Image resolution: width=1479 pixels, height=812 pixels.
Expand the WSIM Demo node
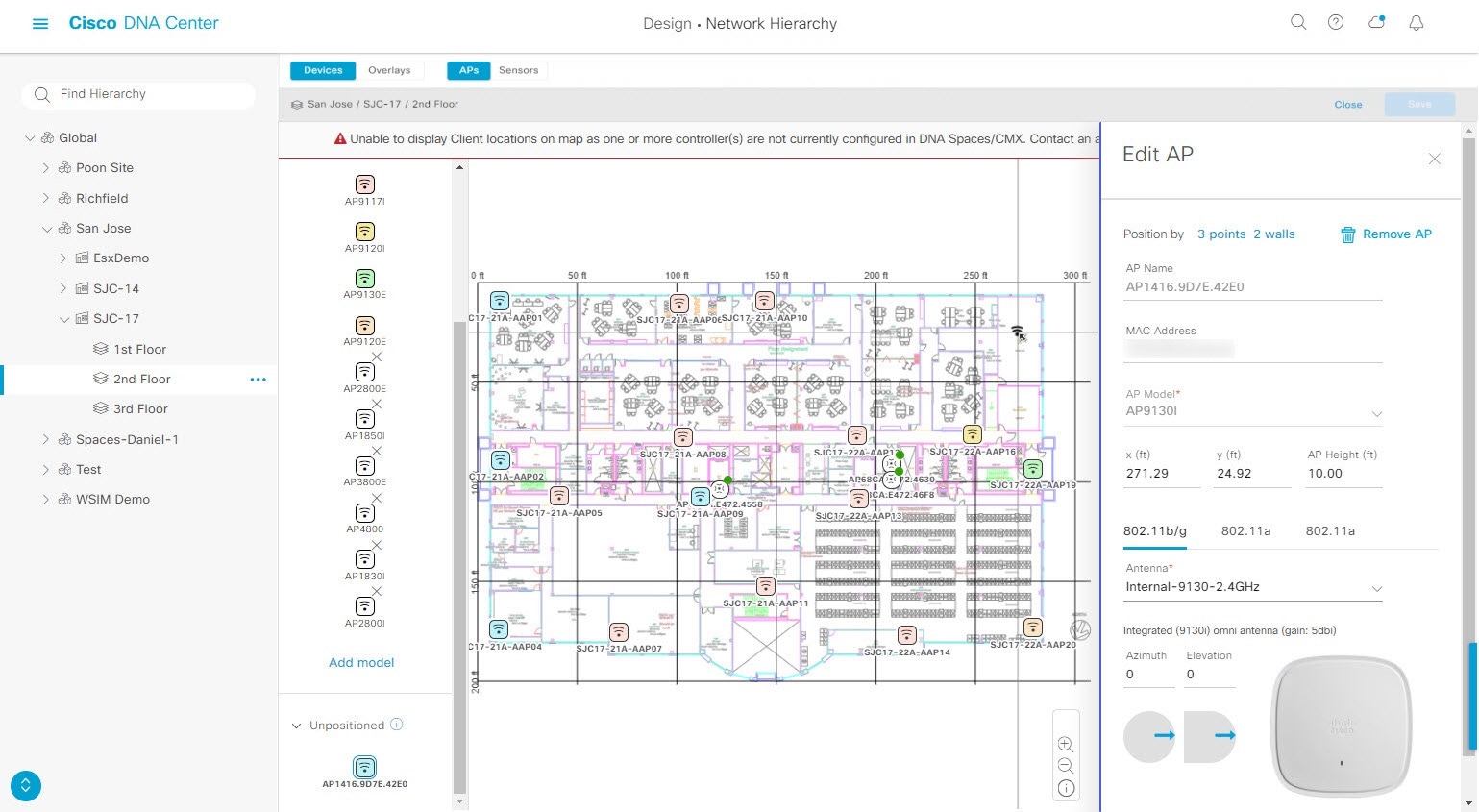(x=46, y=500)
